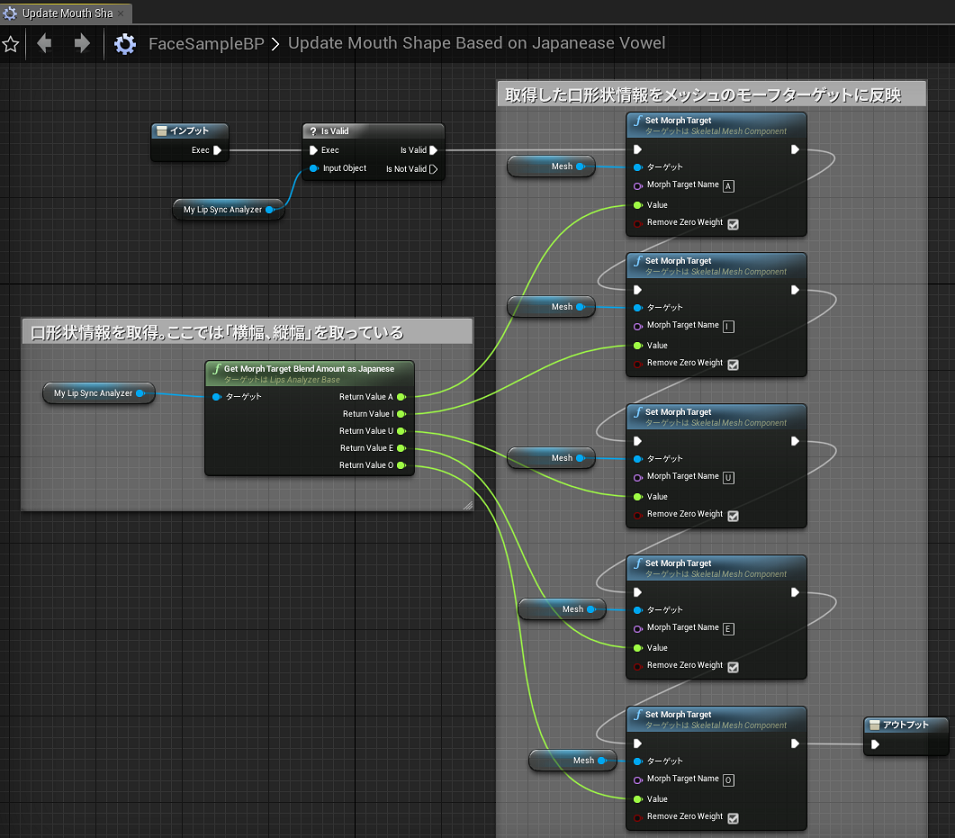Toggle Remove Zero Weight for morph target O
Viewport: 955px width, 838px height.
(733, 818)
